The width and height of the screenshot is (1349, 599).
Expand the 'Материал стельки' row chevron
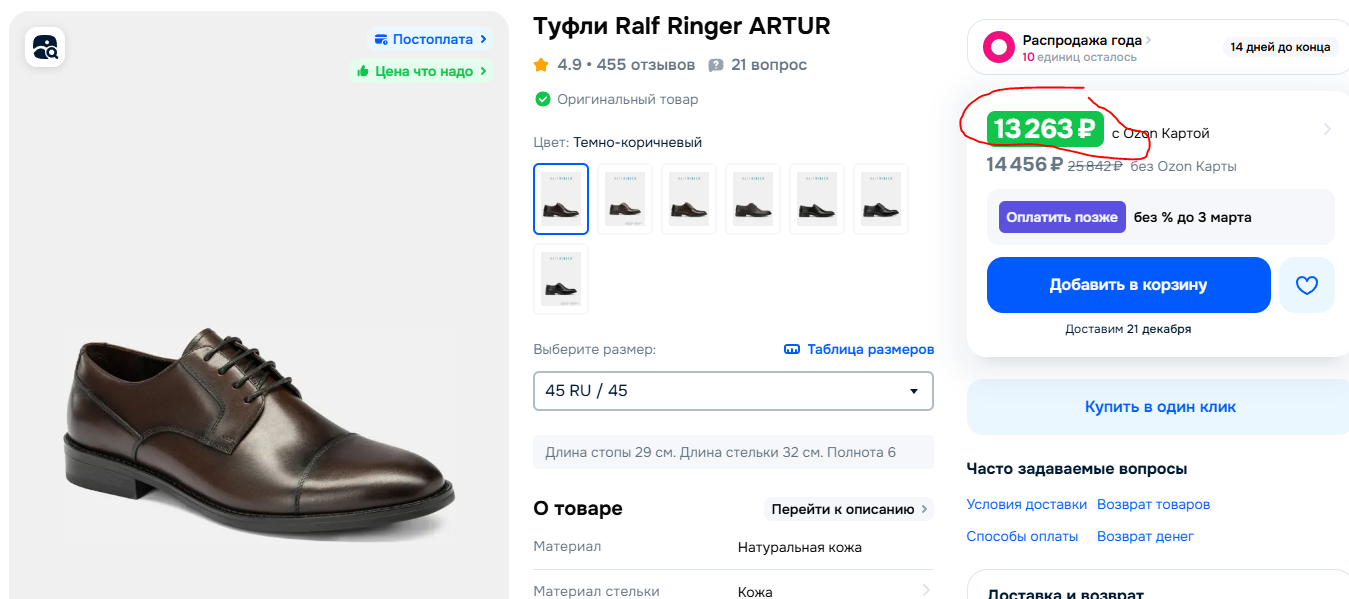click(x=926, y=590)
